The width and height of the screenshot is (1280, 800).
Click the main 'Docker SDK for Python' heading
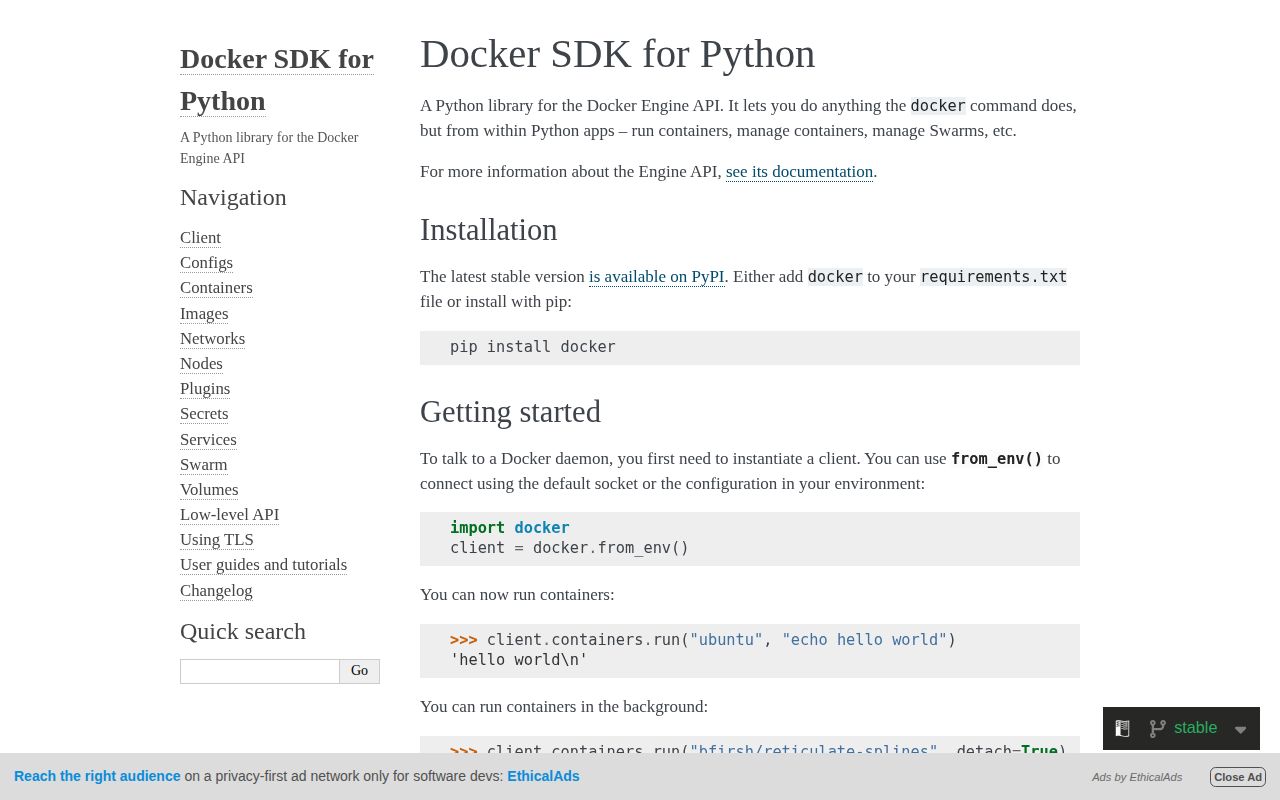[x=617, y=54]
